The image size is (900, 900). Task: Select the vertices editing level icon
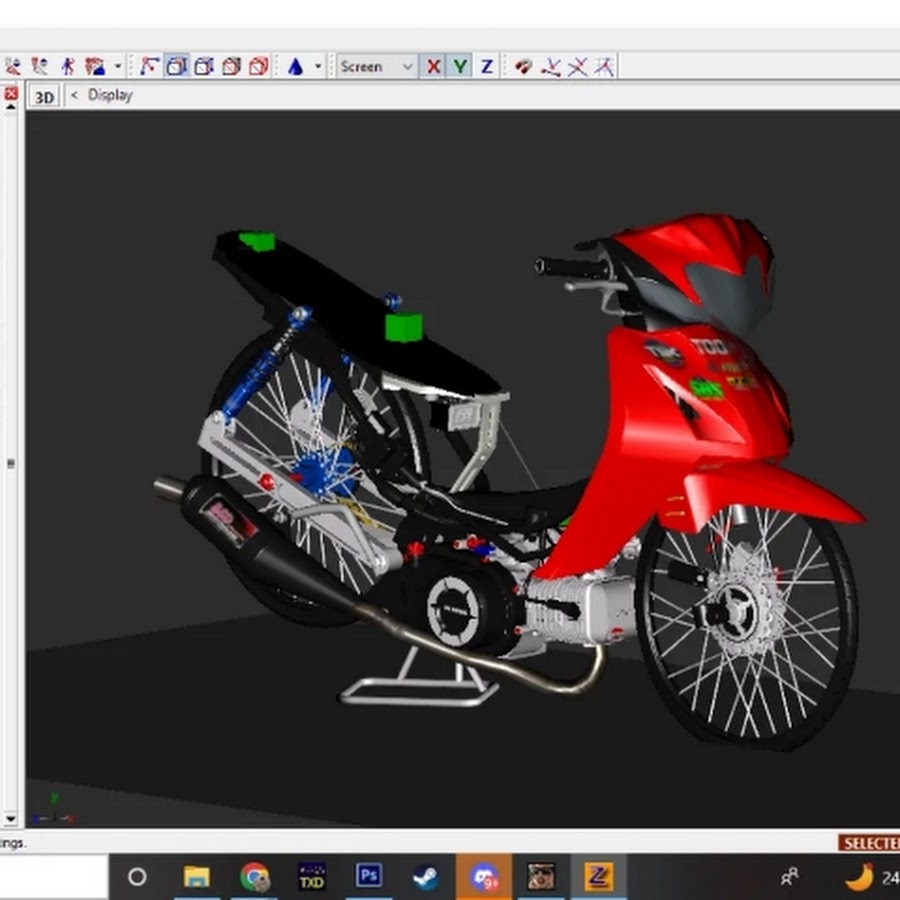(x=149, y=67)
